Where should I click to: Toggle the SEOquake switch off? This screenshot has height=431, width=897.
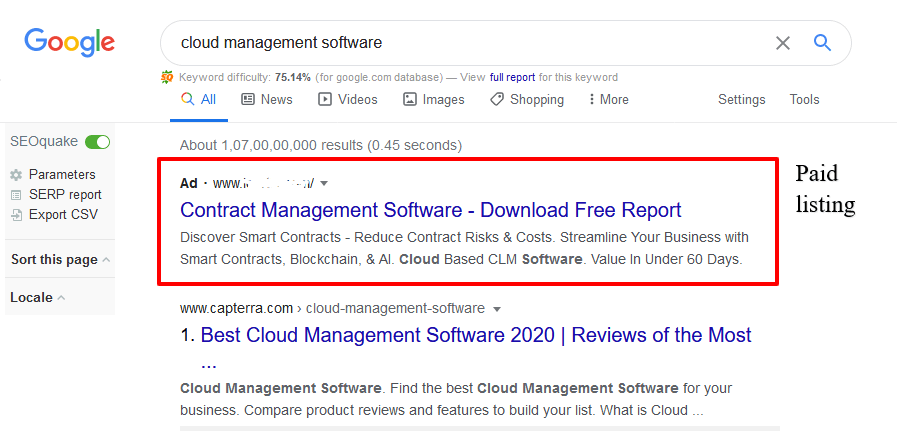point(97,142)
